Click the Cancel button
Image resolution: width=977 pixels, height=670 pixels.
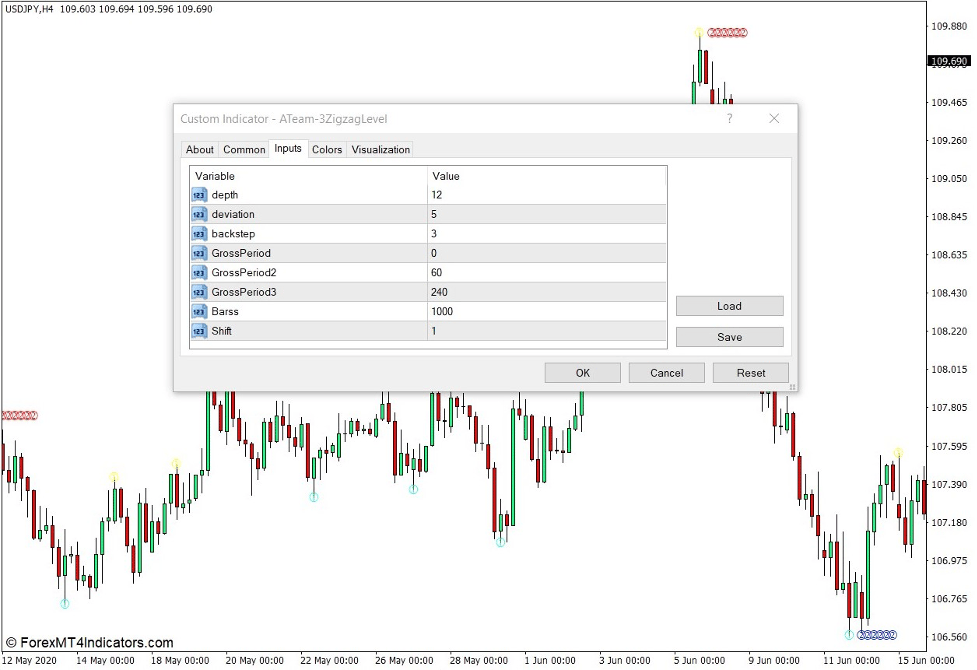coord(666,373)
